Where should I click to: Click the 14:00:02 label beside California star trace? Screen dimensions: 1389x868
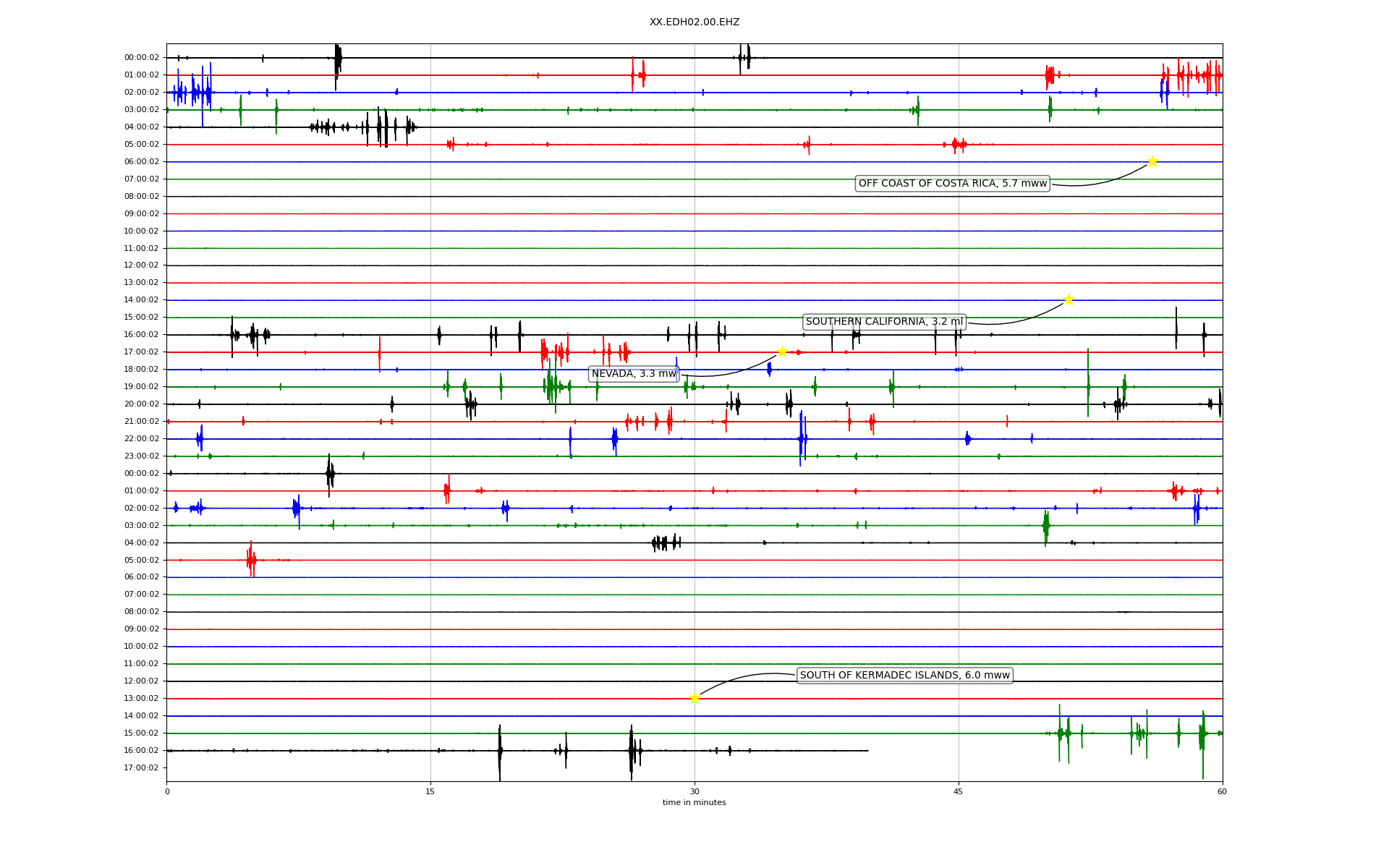click(142, 300)
